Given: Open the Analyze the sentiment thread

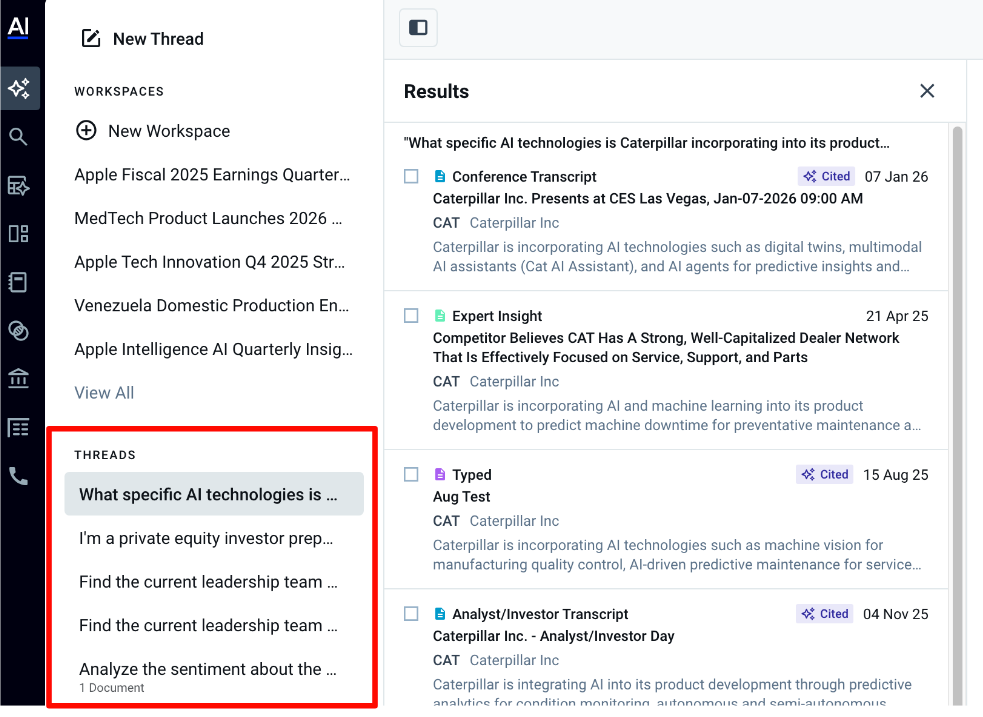Looking at the screenshot, I should point(208,669).
